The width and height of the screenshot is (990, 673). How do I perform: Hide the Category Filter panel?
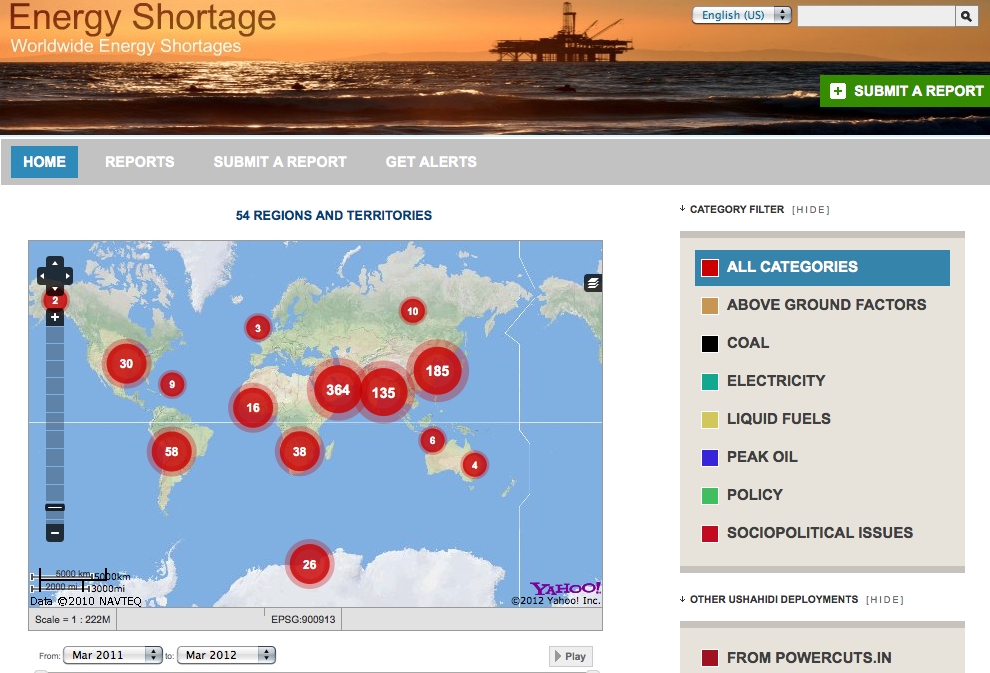tap(811, 210)
